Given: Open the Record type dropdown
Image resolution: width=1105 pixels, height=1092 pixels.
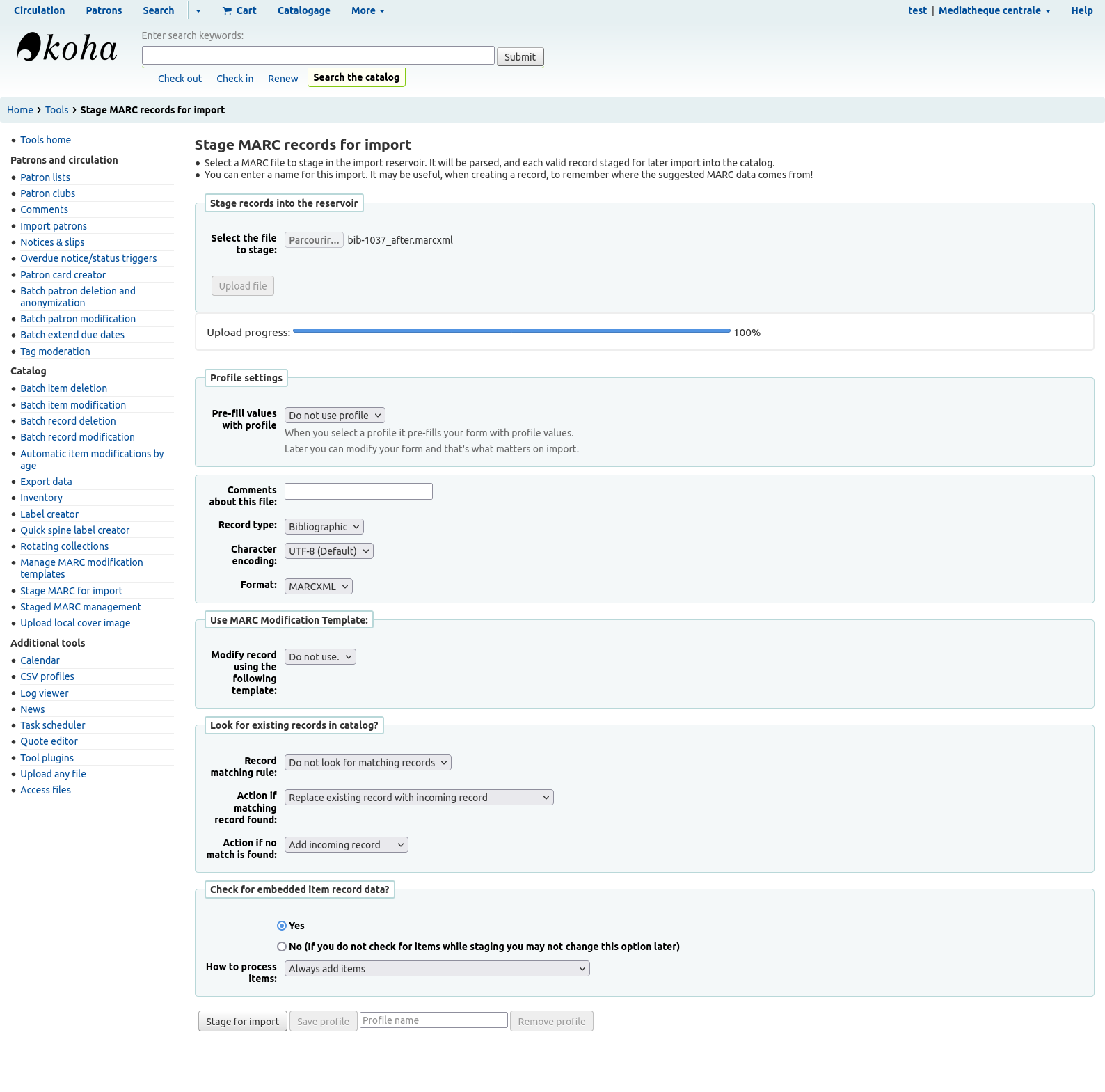Looking at the screenshot, I should click(x=324, y=527).
